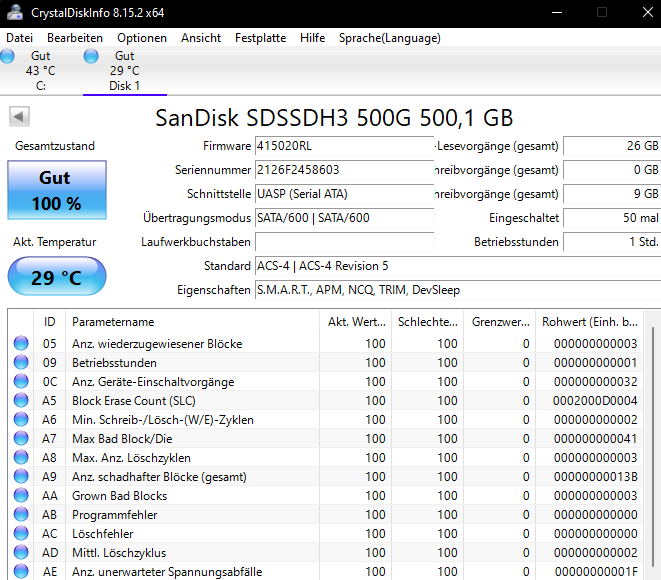Open the Sprache(Language) menu
This screenshot has height=580, width=661.
coord(390,38)
